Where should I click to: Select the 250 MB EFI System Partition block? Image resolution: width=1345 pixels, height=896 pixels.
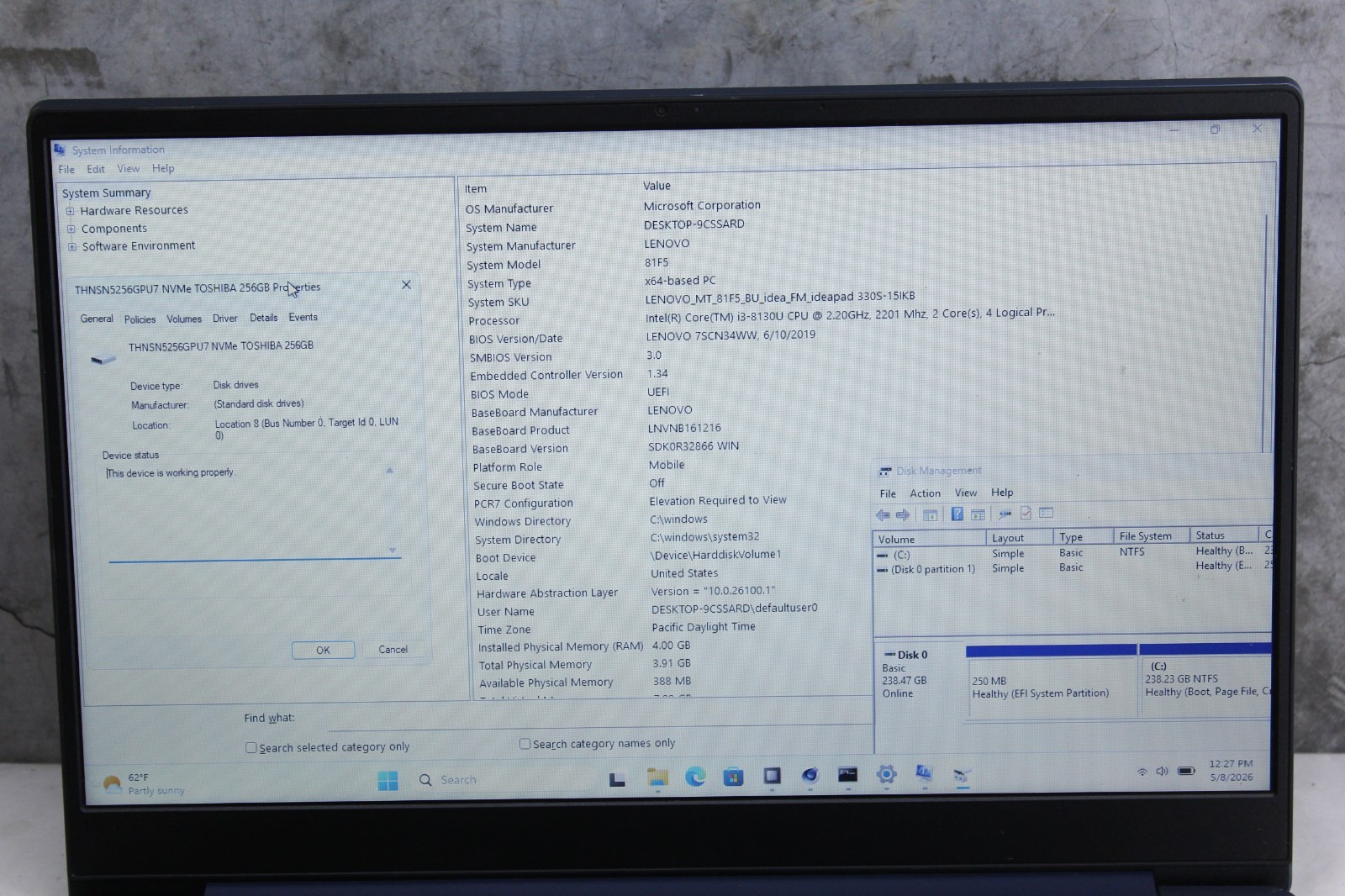[1052, 681]
